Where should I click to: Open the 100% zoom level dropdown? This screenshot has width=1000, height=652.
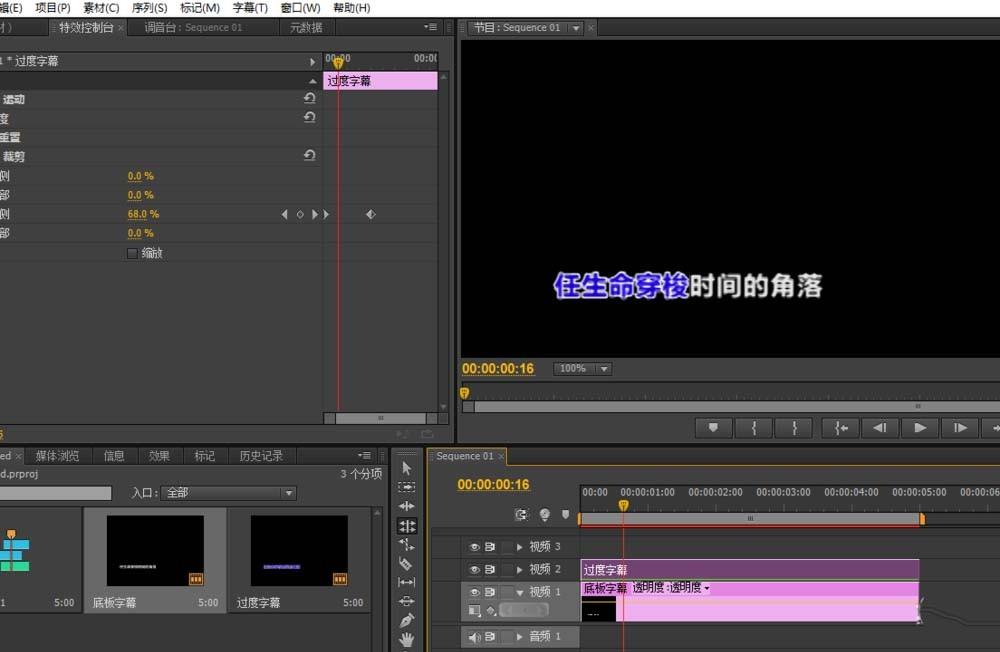tap(581, 368)
